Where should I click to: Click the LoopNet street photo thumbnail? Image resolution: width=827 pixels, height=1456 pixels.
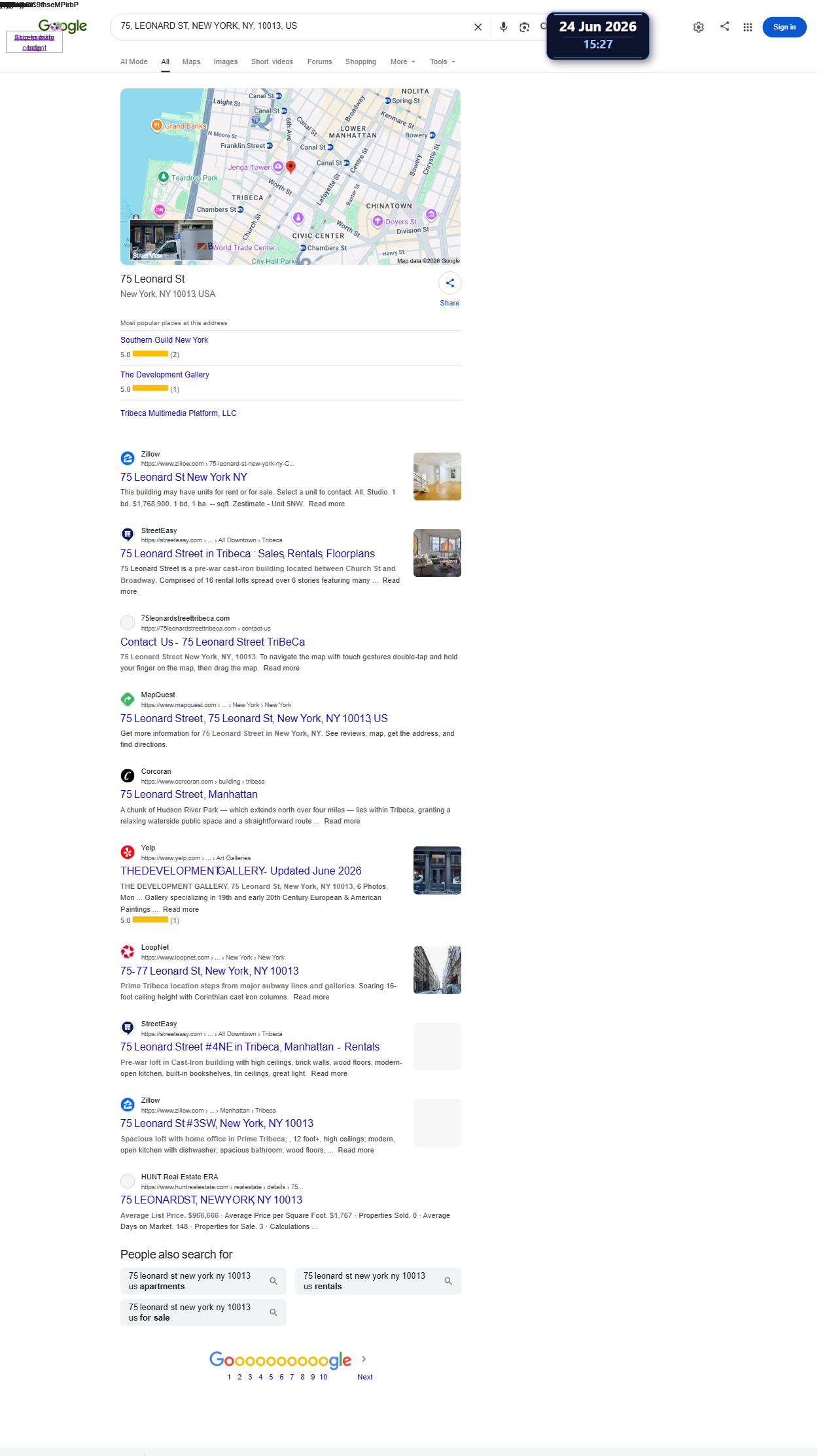(437, 970)
